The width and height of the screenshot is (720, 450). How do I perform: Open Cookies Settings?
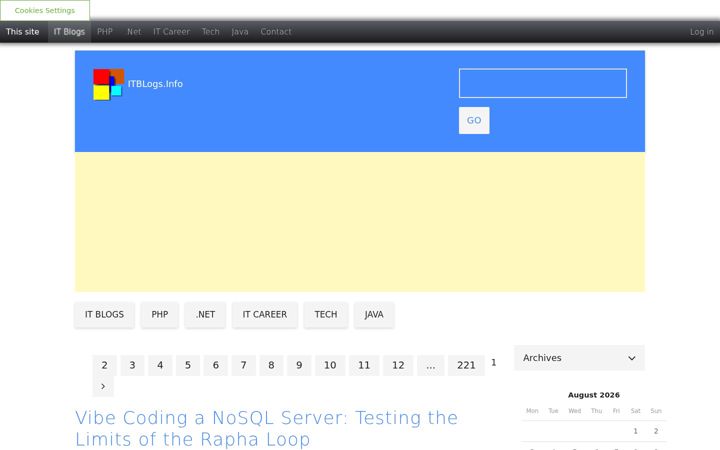pos(45,10)
